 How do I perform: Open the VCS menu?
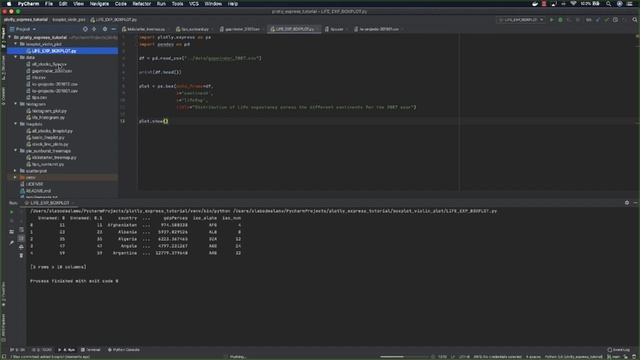coord(194,4)
